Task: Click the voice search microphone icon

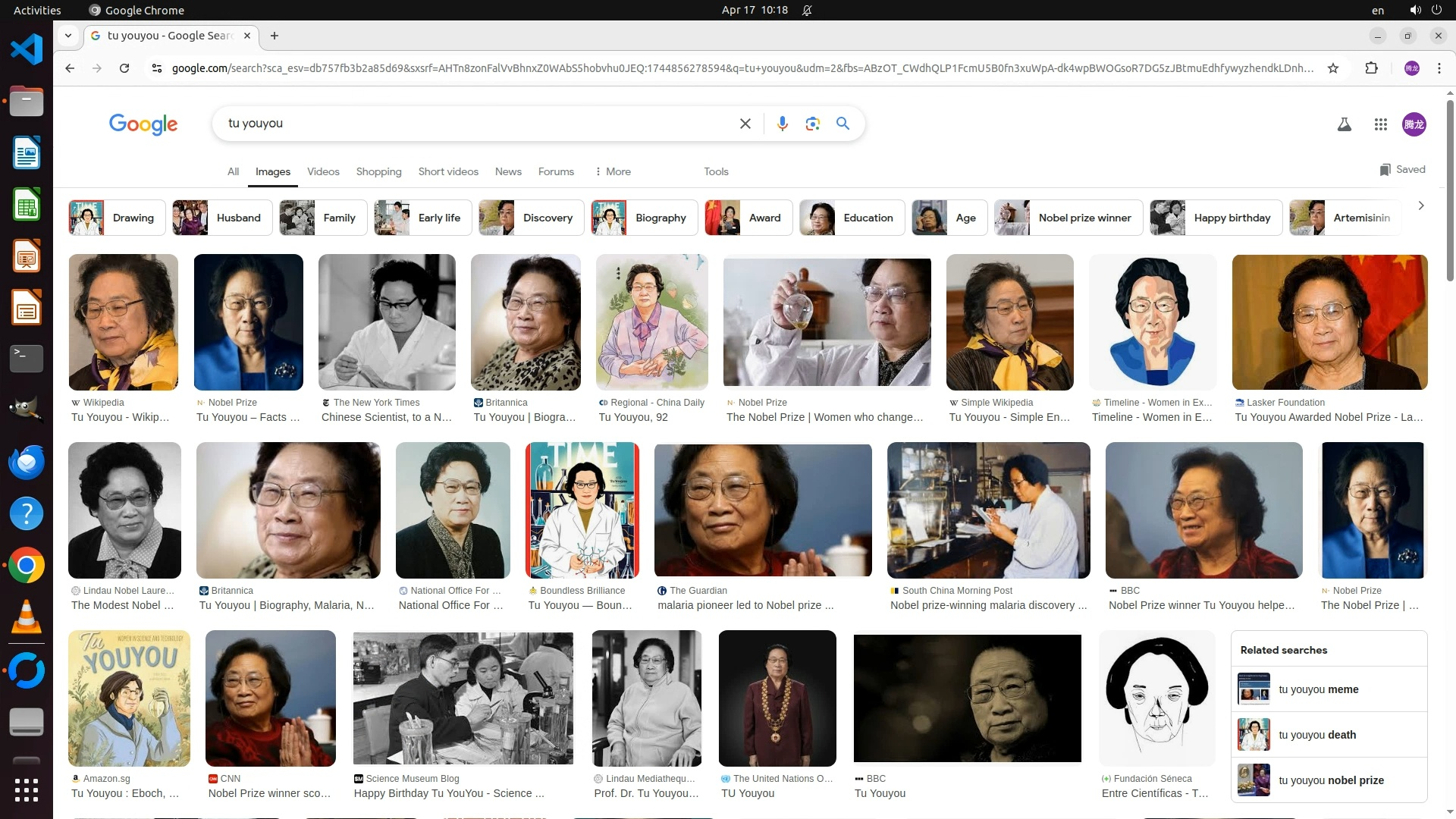Action: (x=782, y=124)
